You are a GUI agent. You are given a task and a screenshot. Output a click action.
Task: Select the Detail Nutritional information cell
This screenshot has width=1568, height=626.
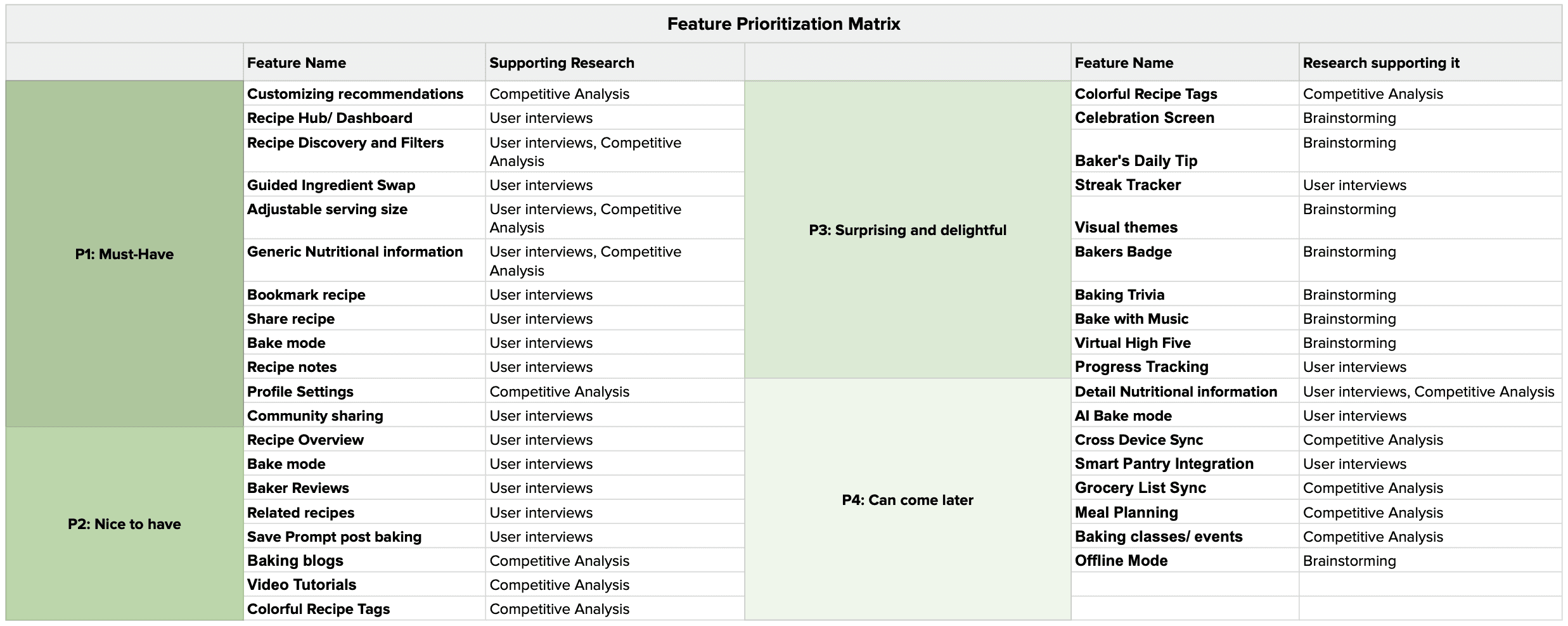(1176, 392)
